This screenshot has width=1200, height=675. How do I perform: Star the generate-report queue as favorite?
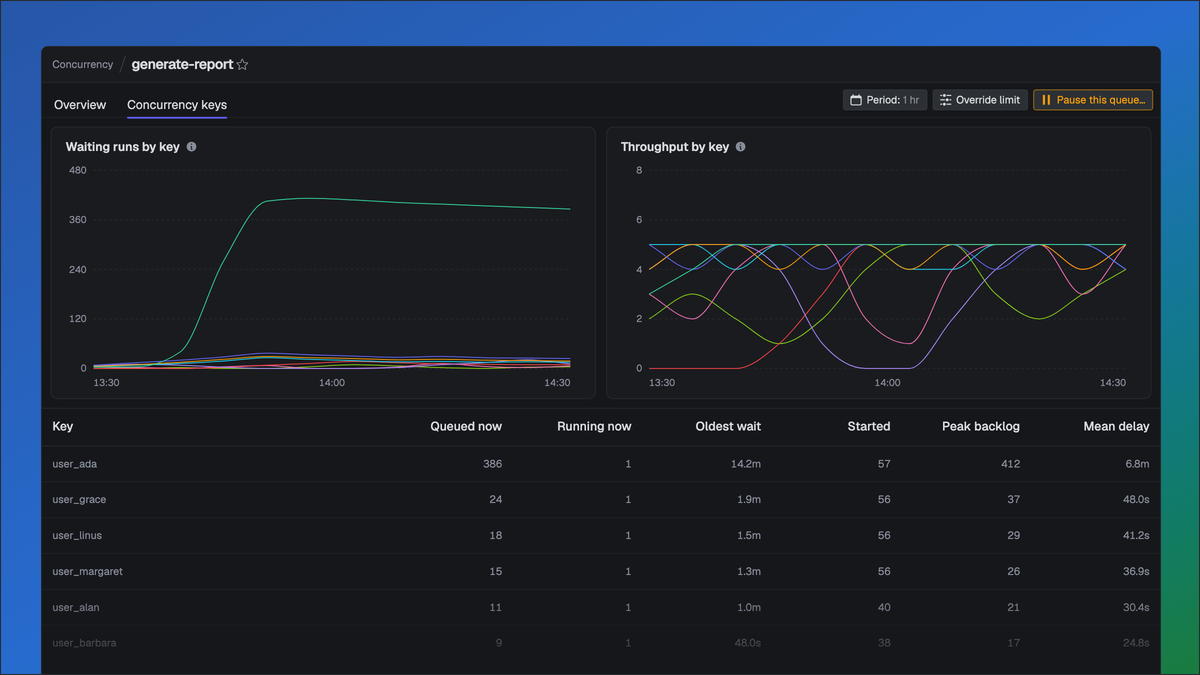(x=243, y=65)
